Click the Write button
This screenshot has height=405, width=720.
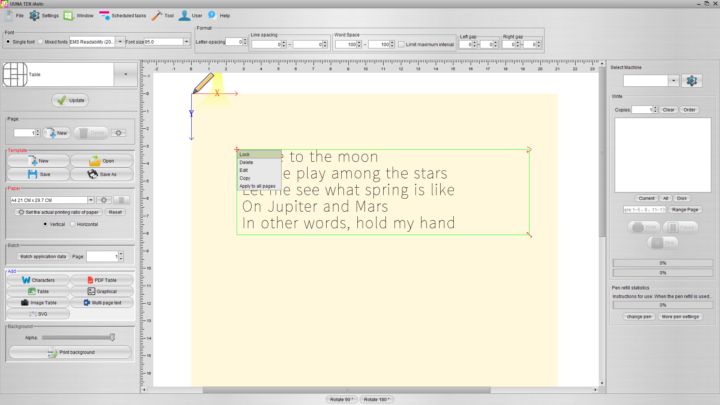[644, 227]
